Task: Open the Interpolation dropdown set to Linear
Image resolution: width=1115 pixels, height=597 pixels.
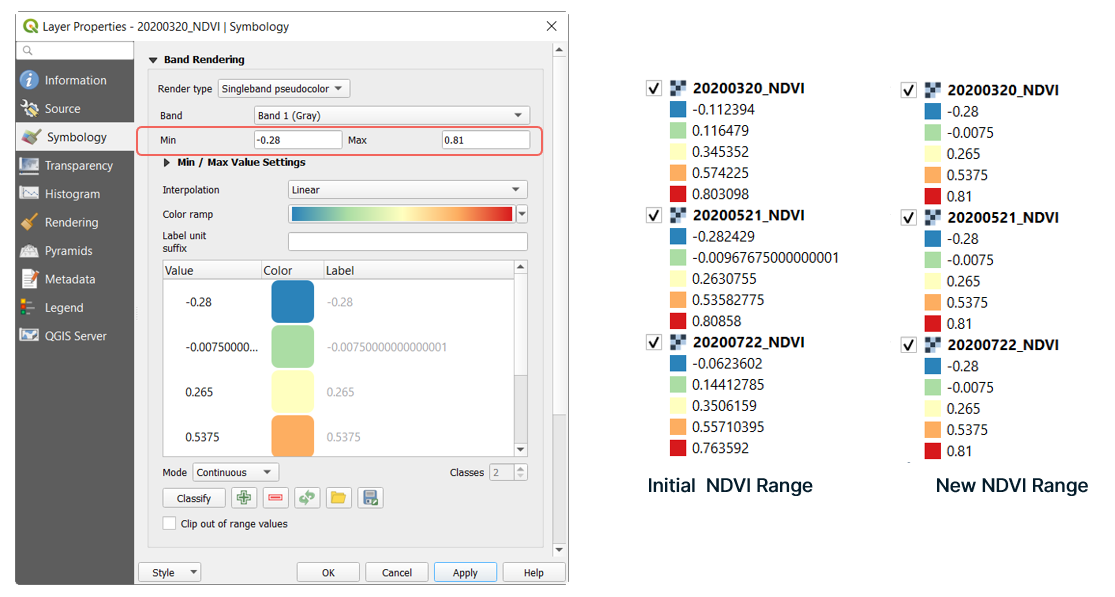Action: (407, 190)
